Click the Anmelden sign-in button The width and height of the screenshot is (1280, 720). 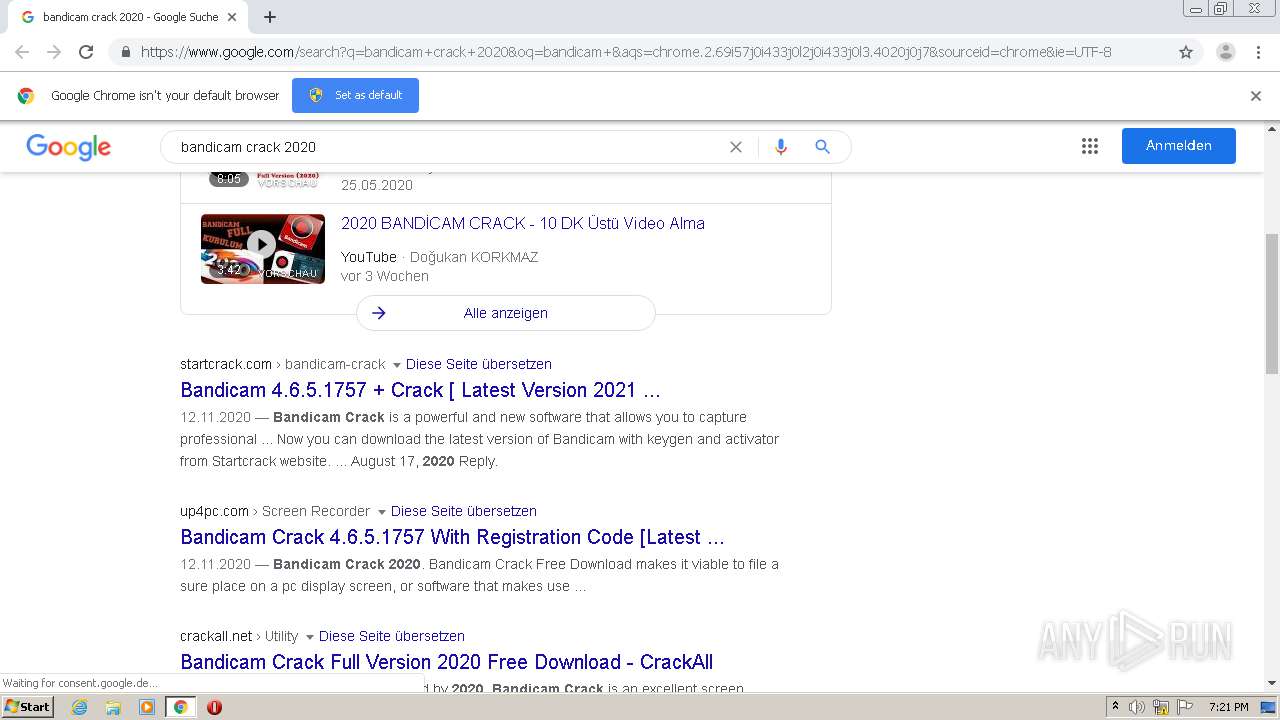click(1179, 146)
